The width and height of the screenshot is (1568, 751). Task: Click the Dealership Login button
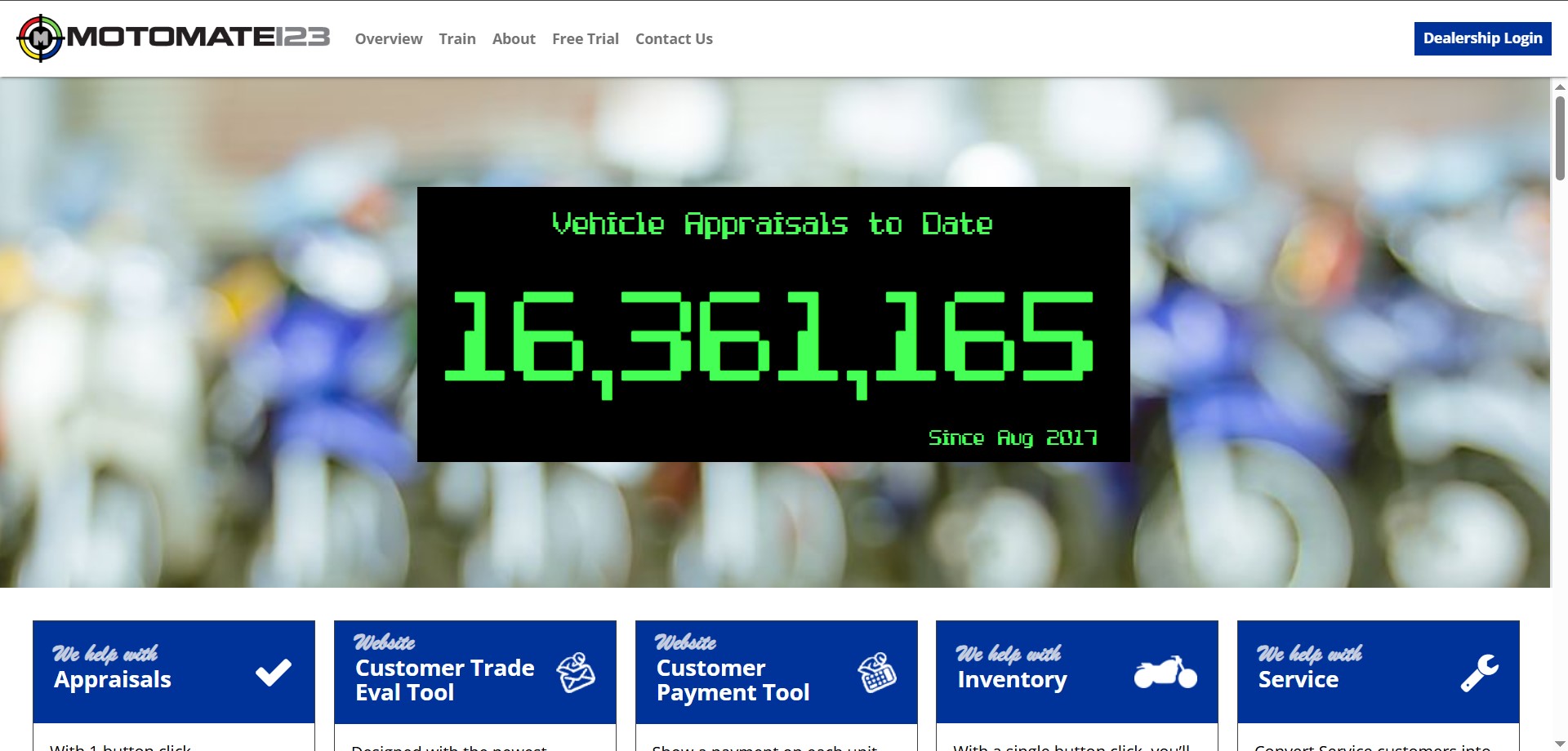[1482, 38]
